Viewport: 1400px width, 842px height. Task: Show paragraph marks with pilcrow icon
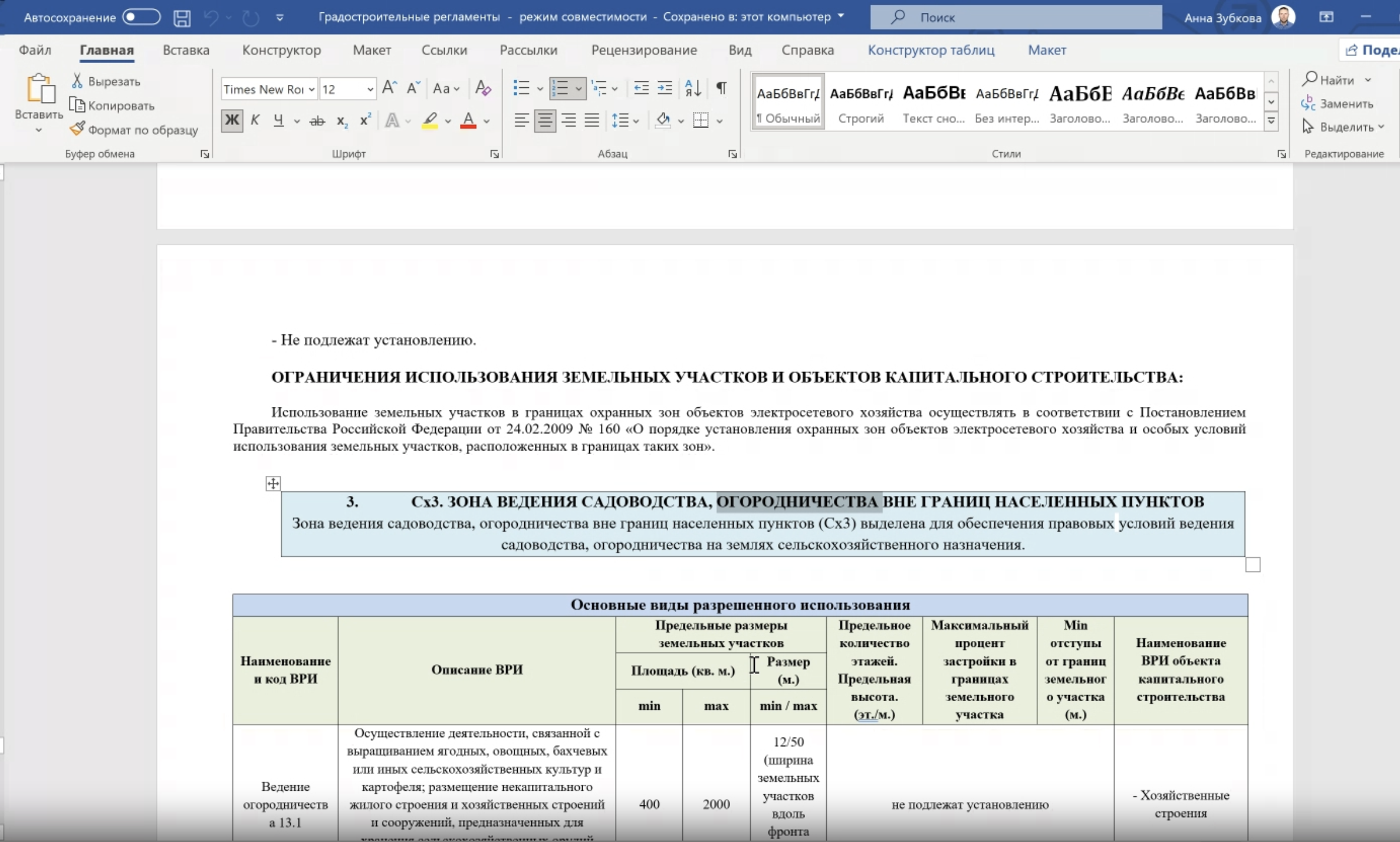click(721, 88)
